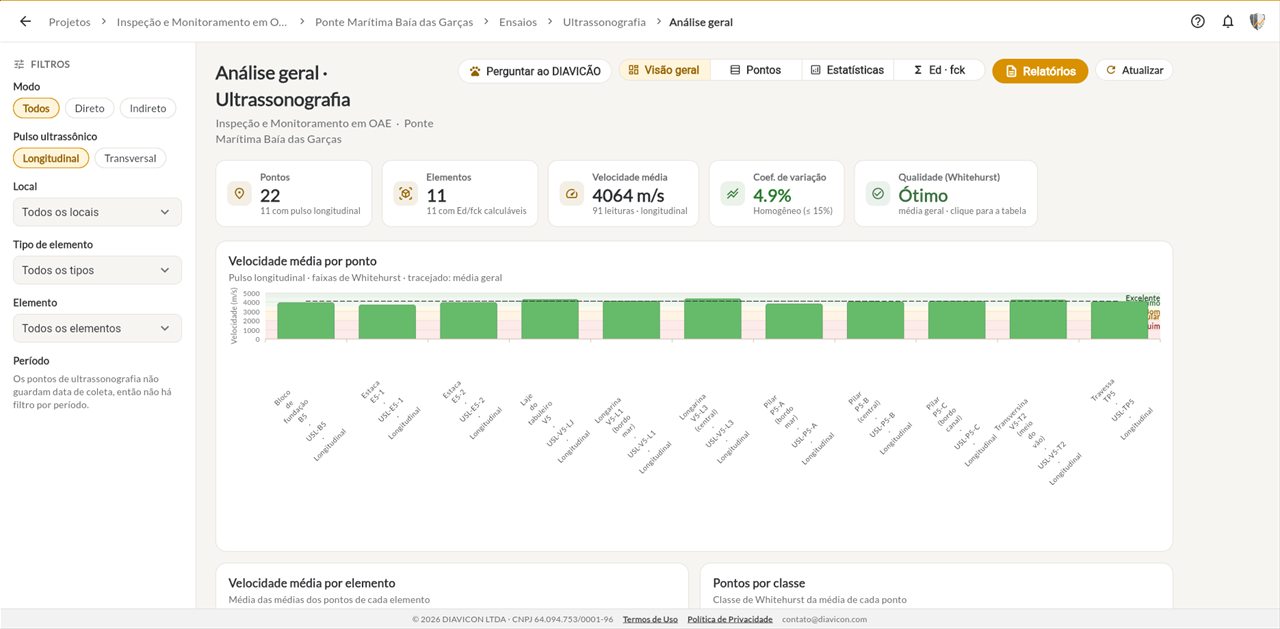Click the Pontos count 22
The height and width of the screenshot is (629, 1280).
tap(270, 195)
